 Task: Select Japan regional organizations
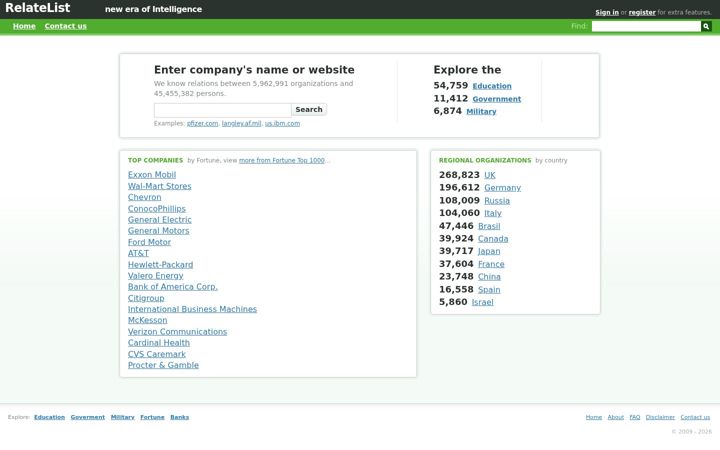pyautogui.click(x=489, y=252)
